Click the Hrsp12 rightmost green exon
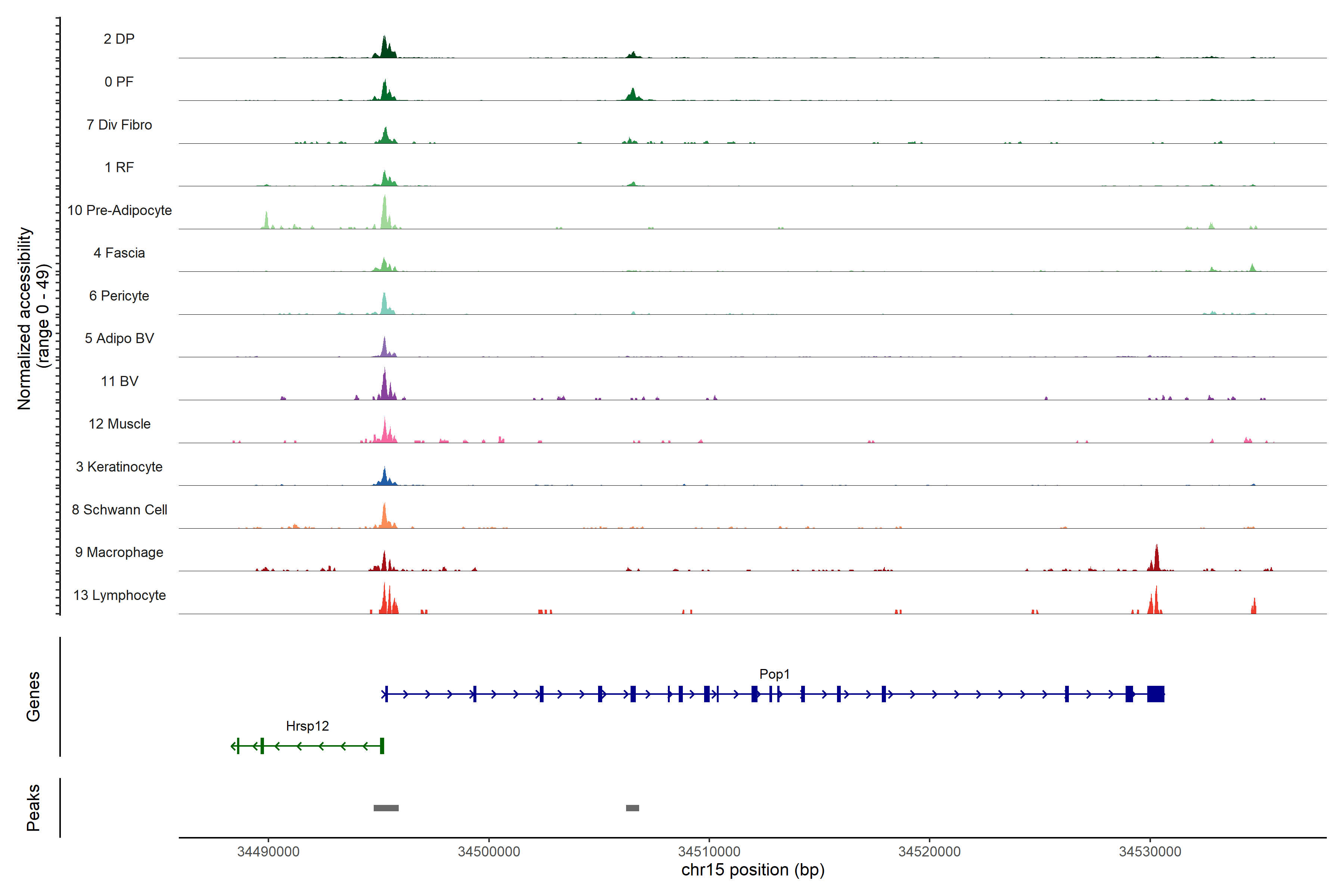The height and width of the screenshot is (896, 1344). (x=382, y=746)
